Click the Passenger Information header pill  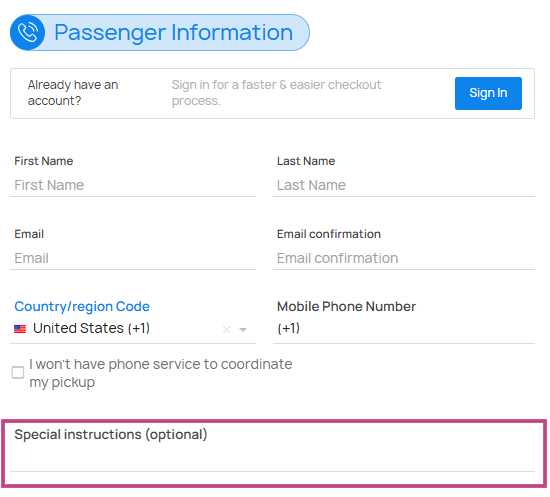tap(160, 33)
